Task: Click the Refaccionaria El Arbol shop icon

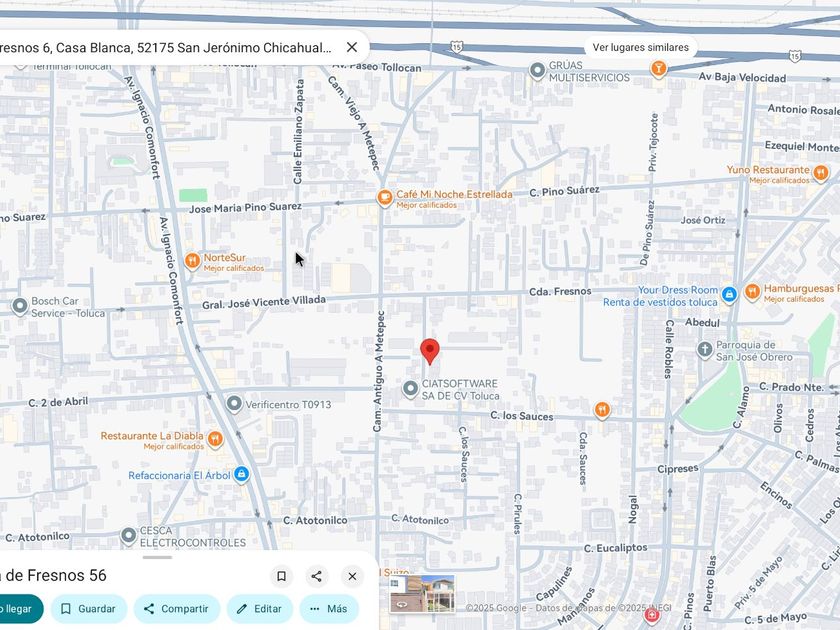Action: 241,474
